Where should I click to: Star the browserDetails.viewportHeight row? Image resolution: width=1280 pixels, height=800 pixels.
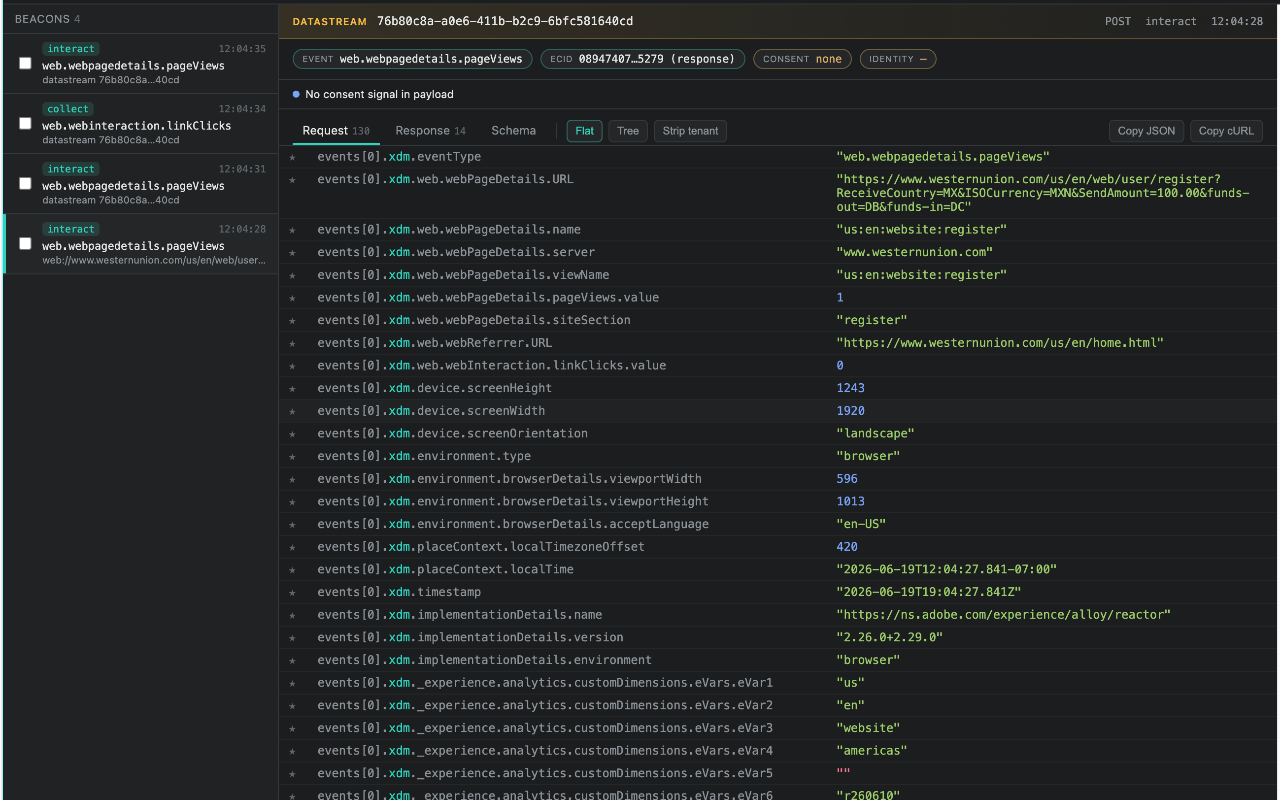(293, 502)
